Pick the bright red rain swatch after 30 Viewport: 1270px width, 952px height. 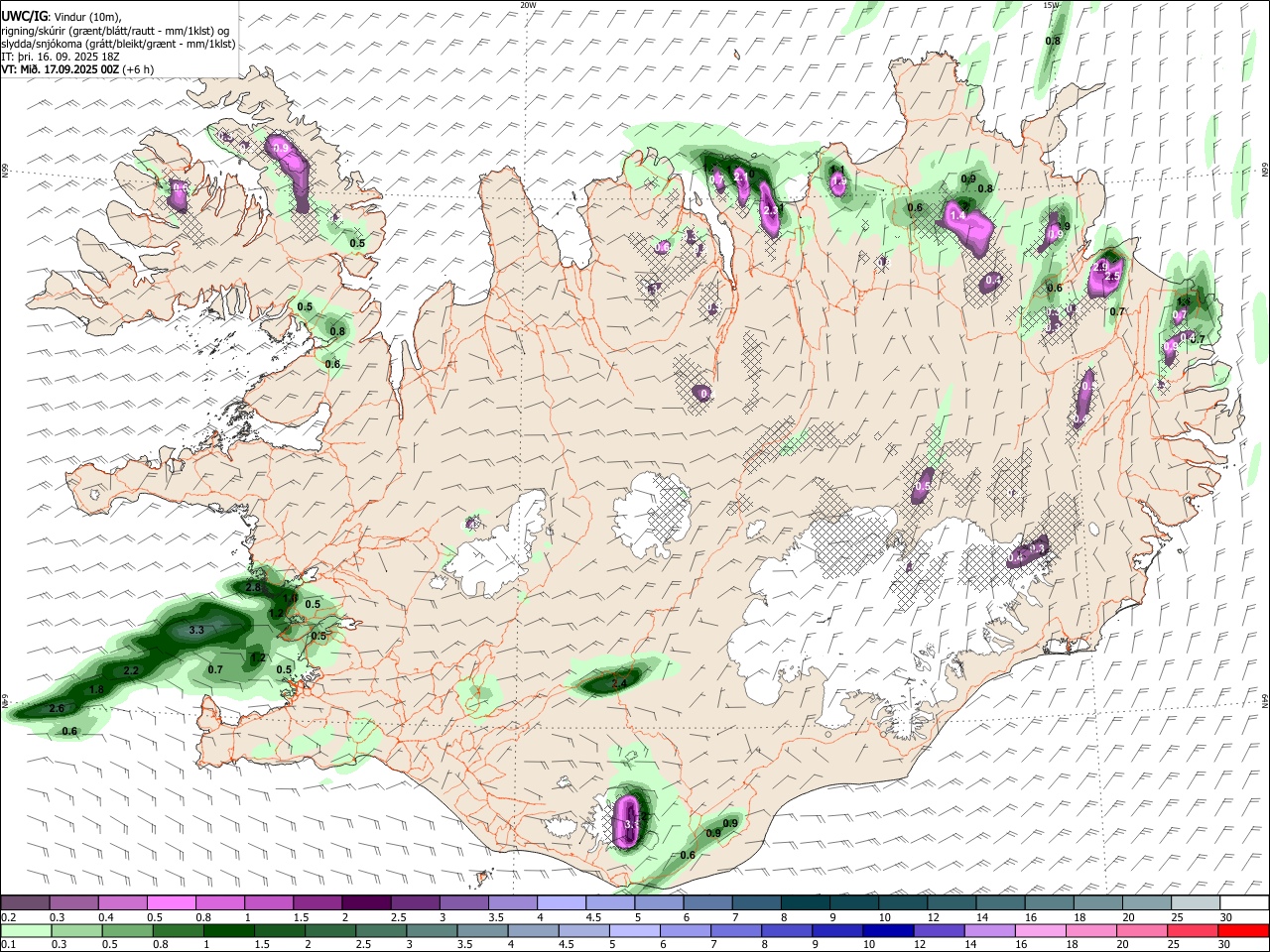(x=1241, y=930)
